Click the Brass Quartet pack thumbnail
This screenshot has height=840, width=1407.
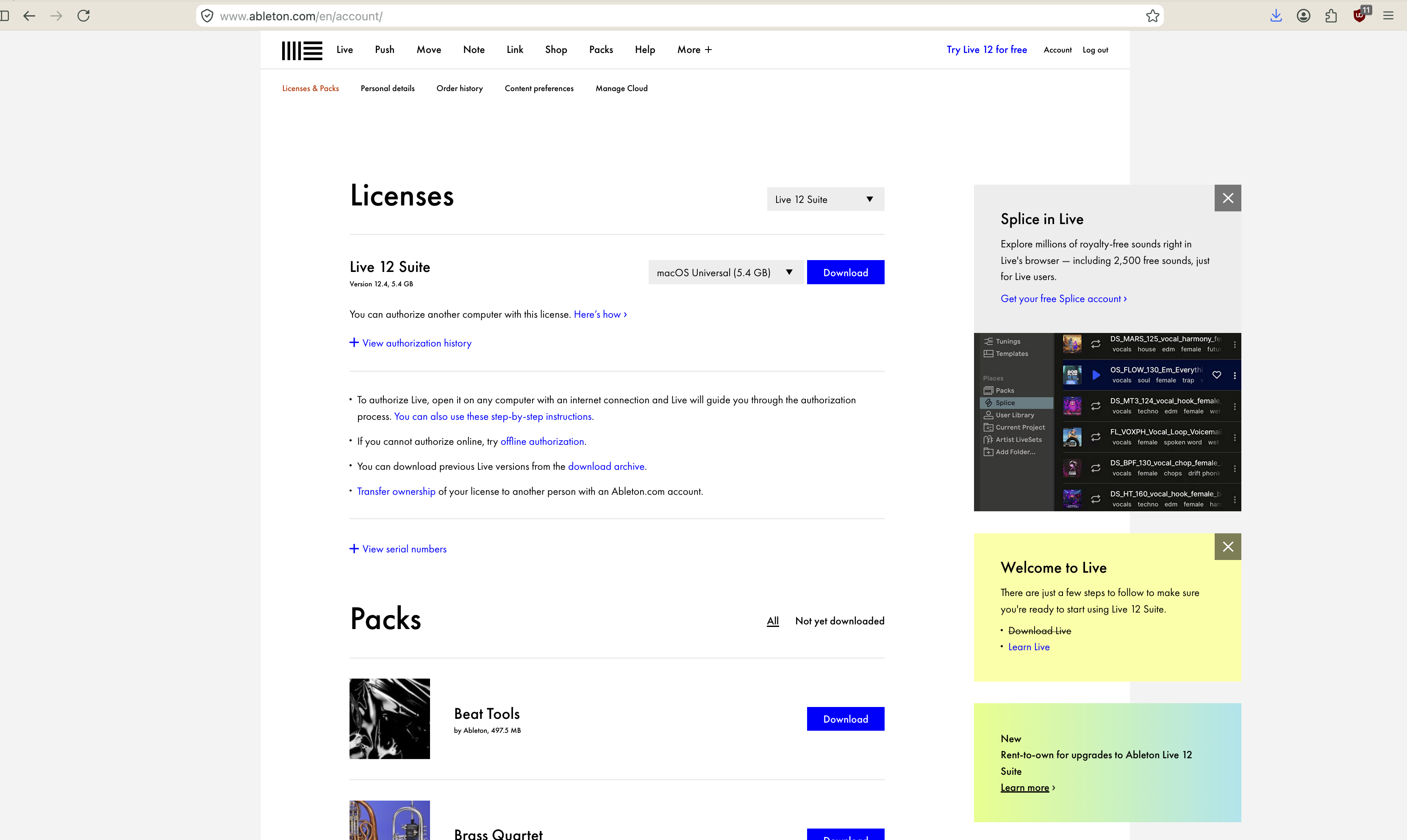click(x=389, y=820)
